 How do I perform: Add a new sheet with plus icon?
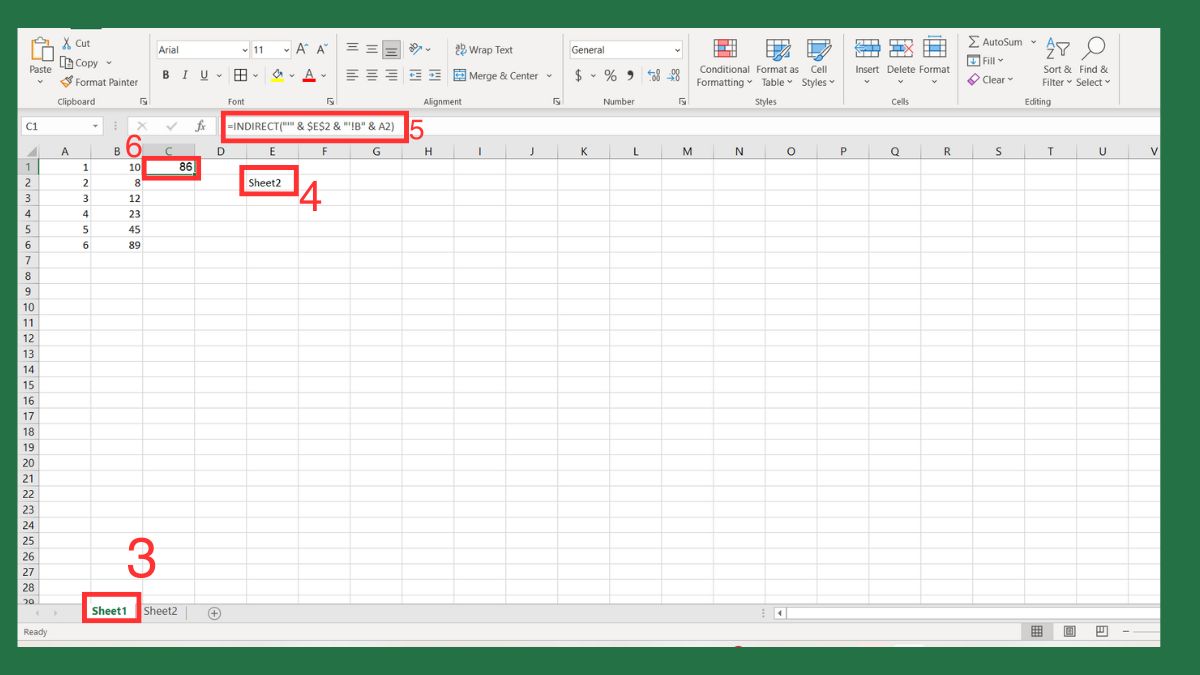pyautogui.click(x=214, y=613)
